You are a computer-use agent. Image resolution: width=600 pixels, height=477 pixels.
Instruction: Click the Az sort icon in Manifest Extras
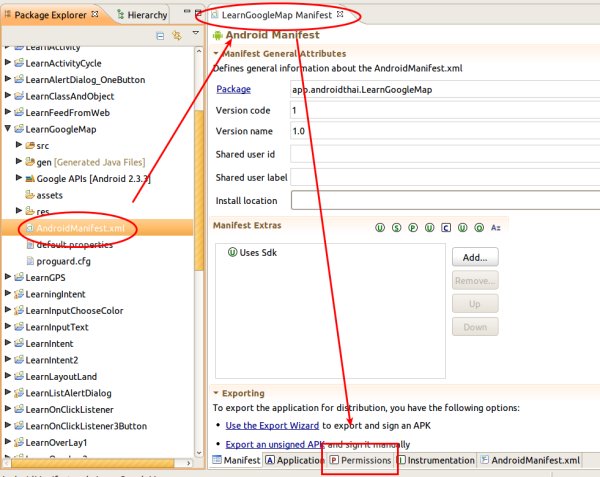496,228
